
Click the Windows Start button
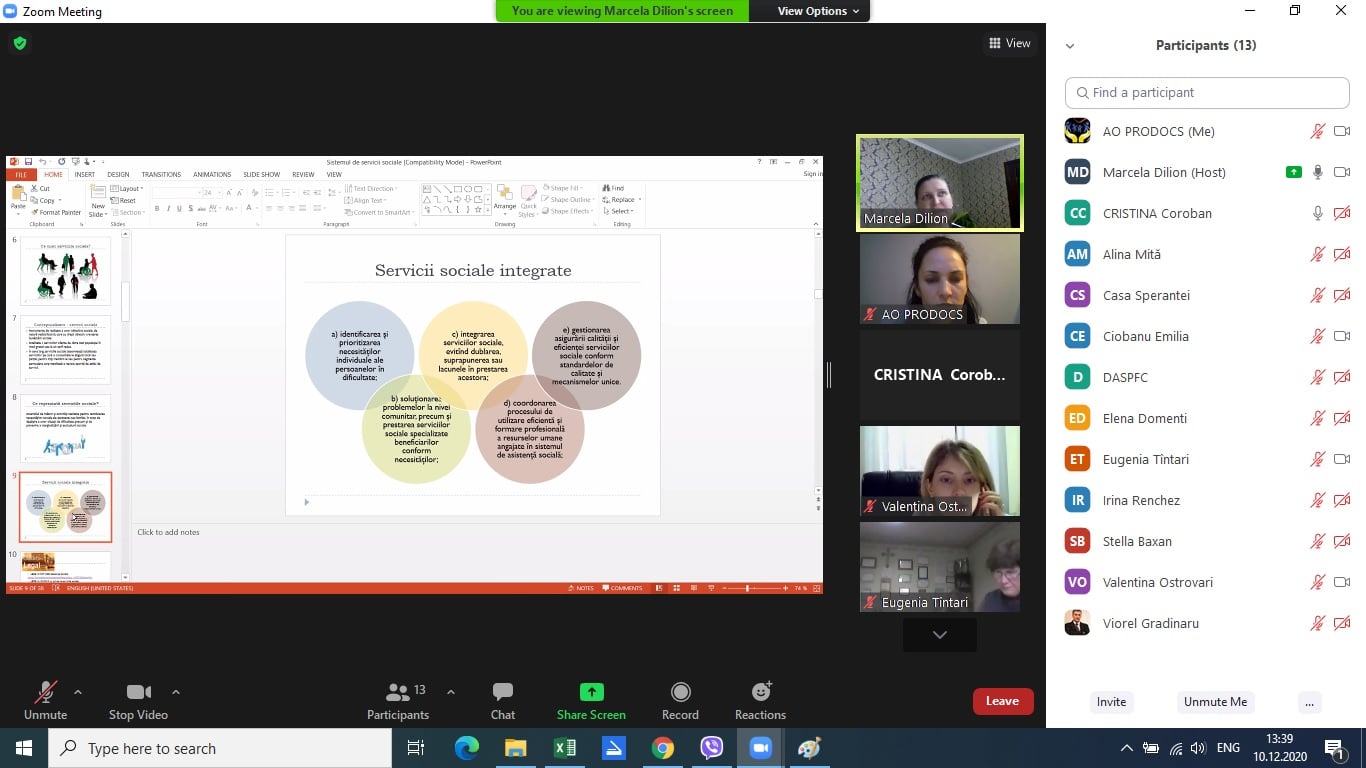click(x=24, y=748)
